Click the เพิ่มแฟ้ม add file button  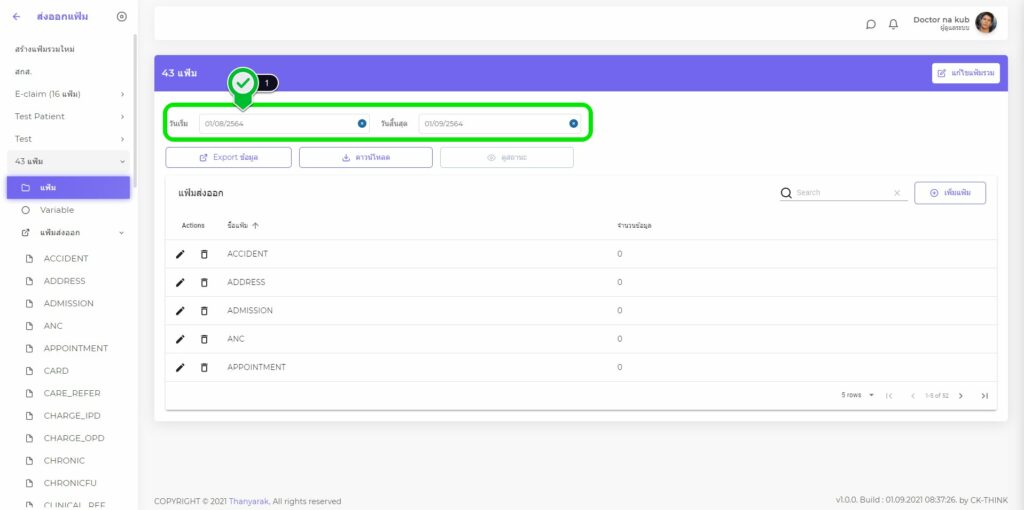click(950, 193)
